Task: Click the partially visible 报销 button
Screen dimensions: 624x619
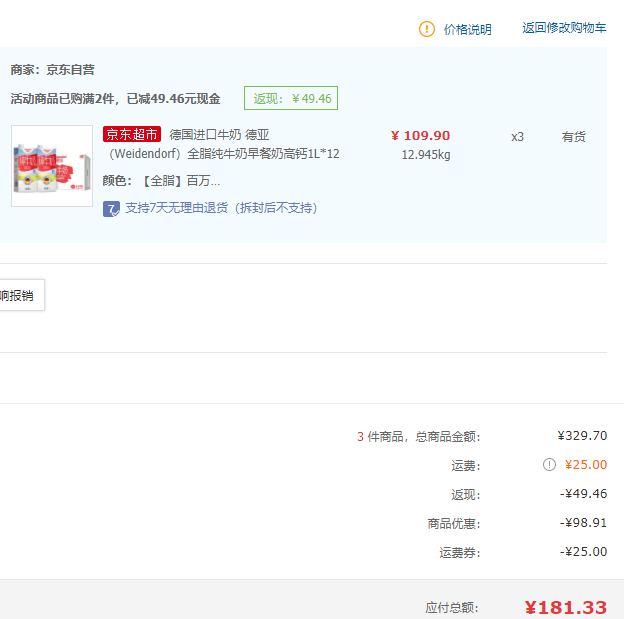Action: [21, 295]
